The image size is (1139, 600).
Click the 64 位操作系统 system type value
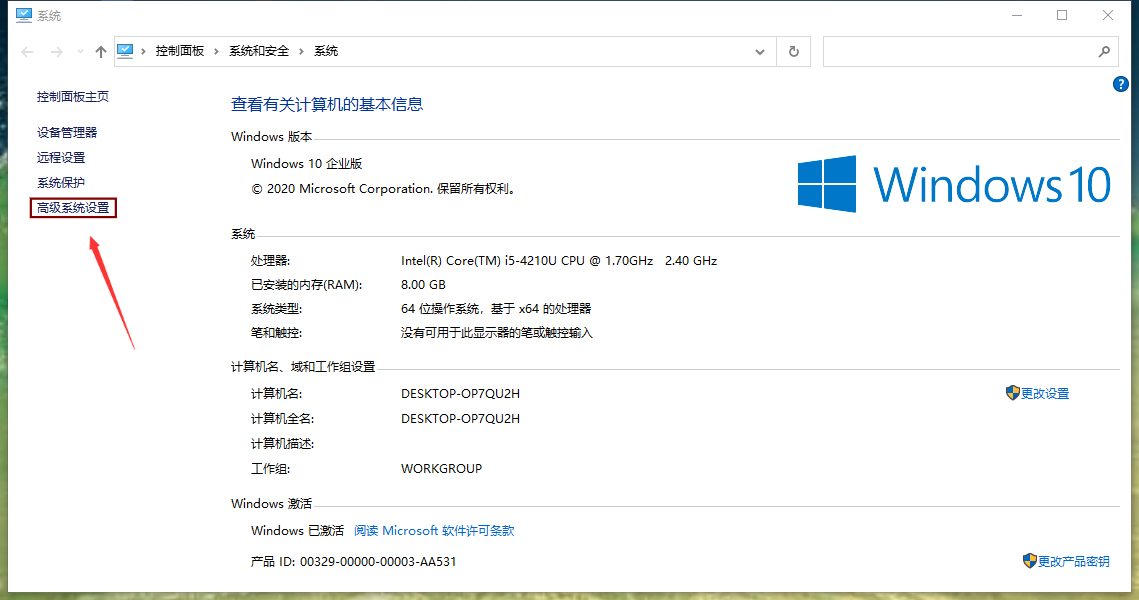496,309
